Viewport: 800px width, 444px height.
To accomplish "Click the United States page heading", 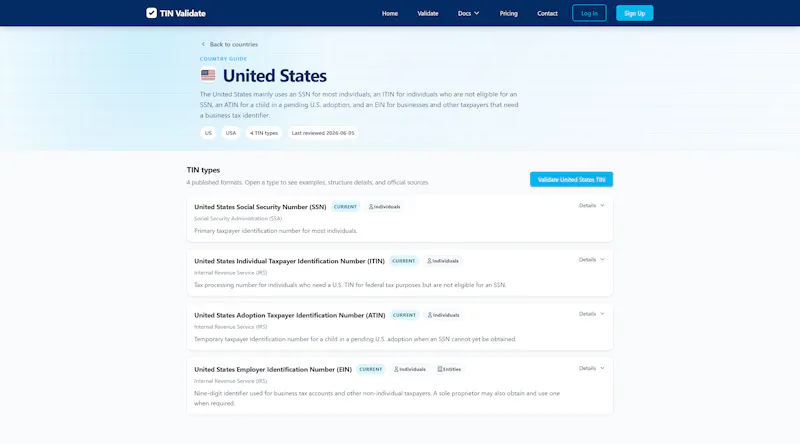I will (x=274, y=76).
